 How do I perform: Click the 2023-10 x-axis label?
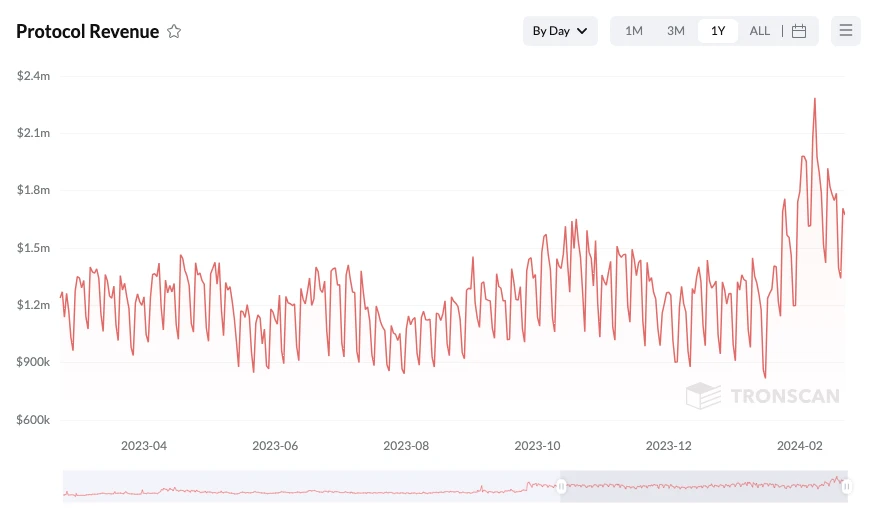tap(538, 446)
